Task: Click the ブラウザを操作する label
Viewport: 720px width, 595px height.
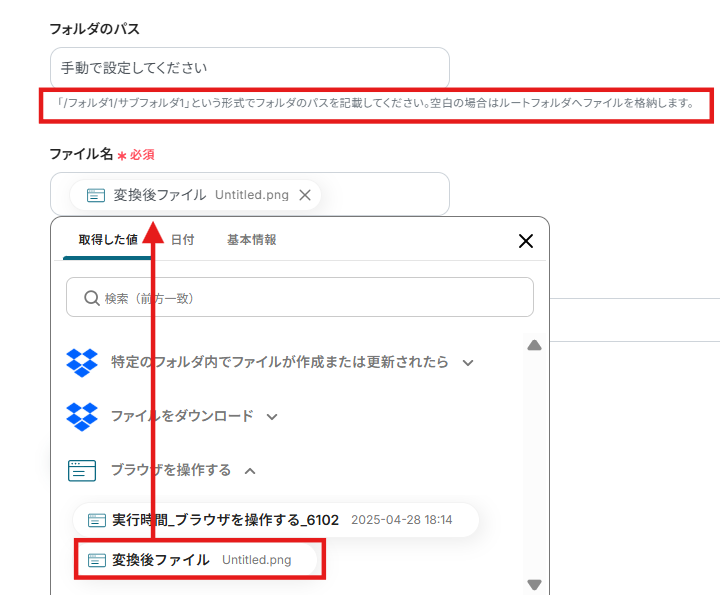Action: point(171,470)
